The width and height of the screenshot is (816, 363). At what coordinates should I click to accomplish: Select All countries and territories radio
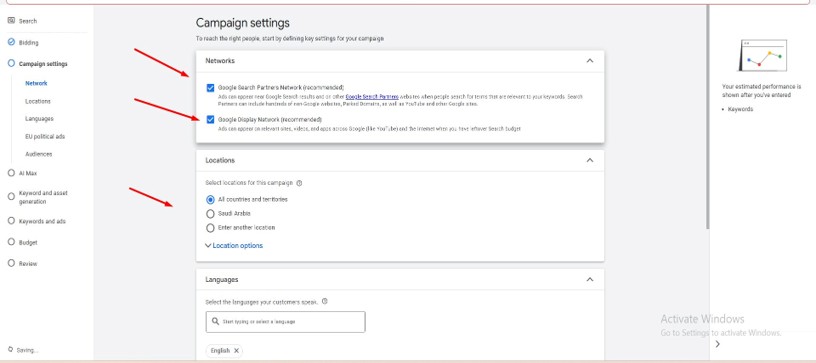click(x=210, y=199)
